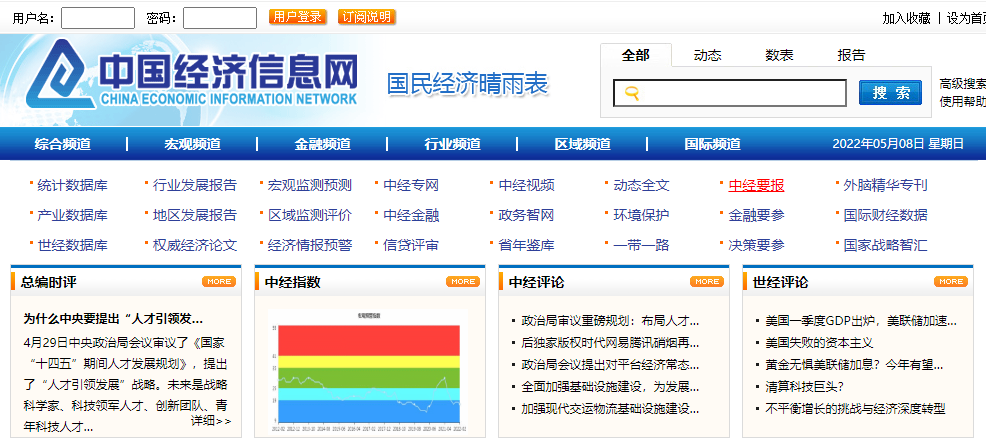Image resolution: width=986 pixels, height=446 pixels.
Task: Open article 清算科技巨头?
Action: (804, 387)
